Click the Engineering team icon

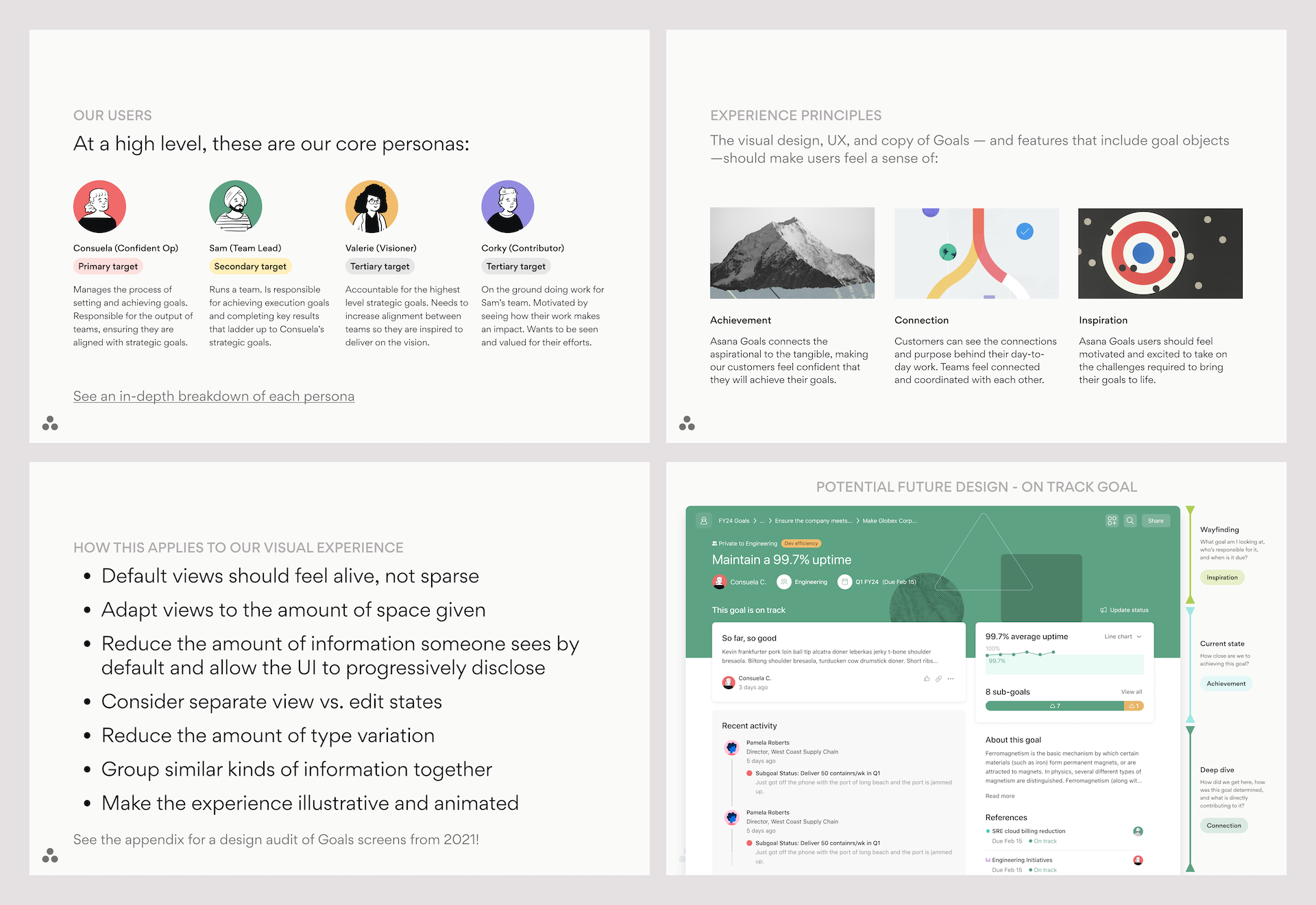pyautogui.click(x=783, y=582)
